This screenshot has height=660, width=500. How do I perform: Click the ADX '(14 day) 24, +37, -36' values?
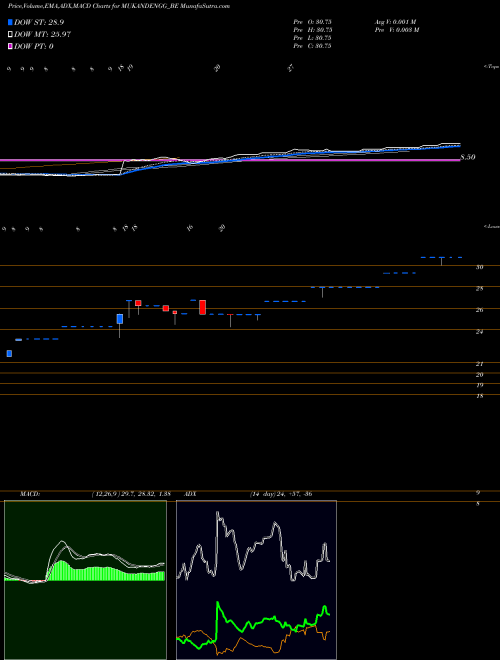coord(281,494)
